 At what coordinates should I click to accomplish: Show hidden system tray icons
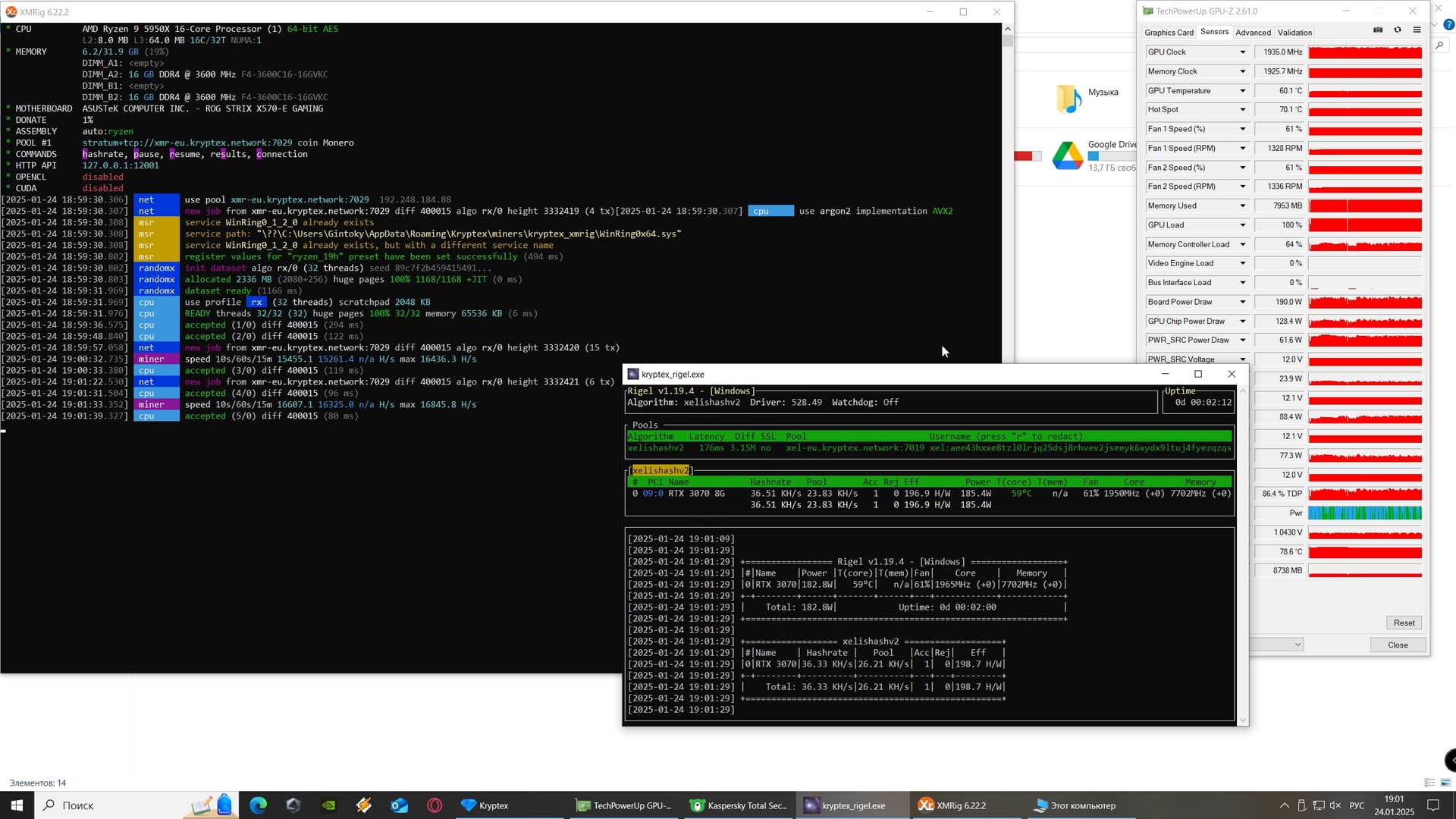(1284, 805)
